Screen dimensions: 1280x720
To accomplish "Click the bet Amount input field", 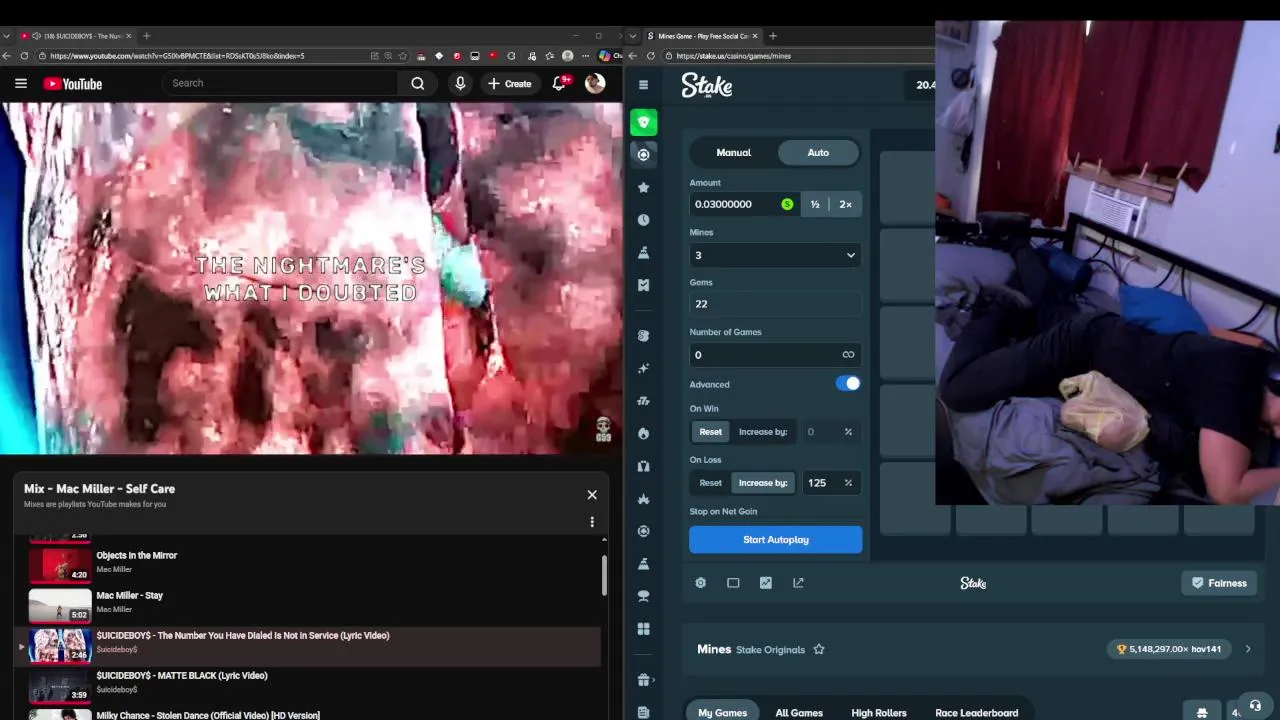I will point(745,204).
